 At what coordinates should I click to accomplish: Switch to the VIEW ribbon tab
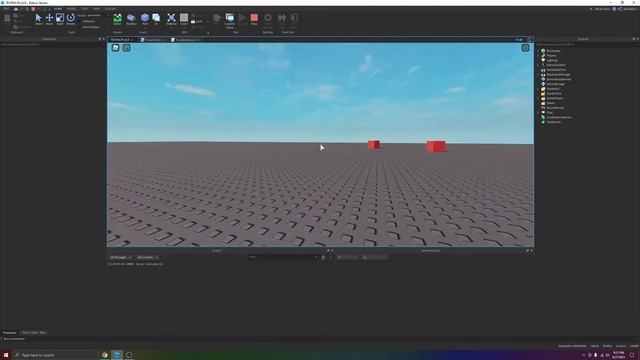(x=96, y=9)
